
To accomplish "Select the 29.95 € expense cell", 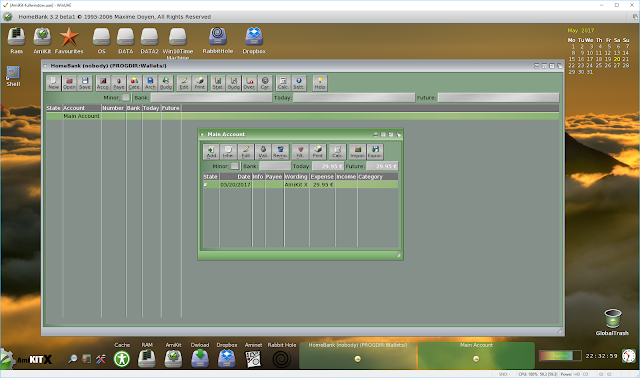I will (322, 185).
